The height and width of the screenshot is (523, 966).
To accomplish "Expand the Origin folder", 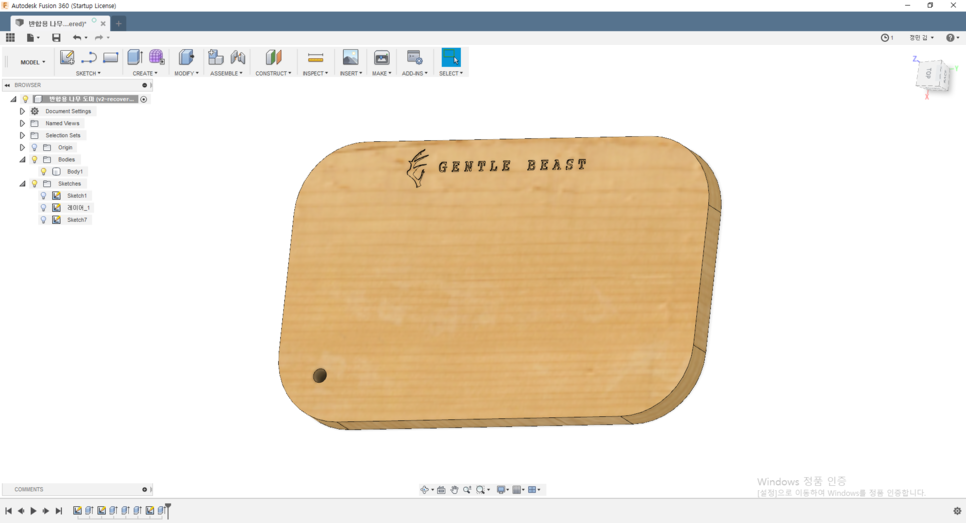I will coord(22,148).
